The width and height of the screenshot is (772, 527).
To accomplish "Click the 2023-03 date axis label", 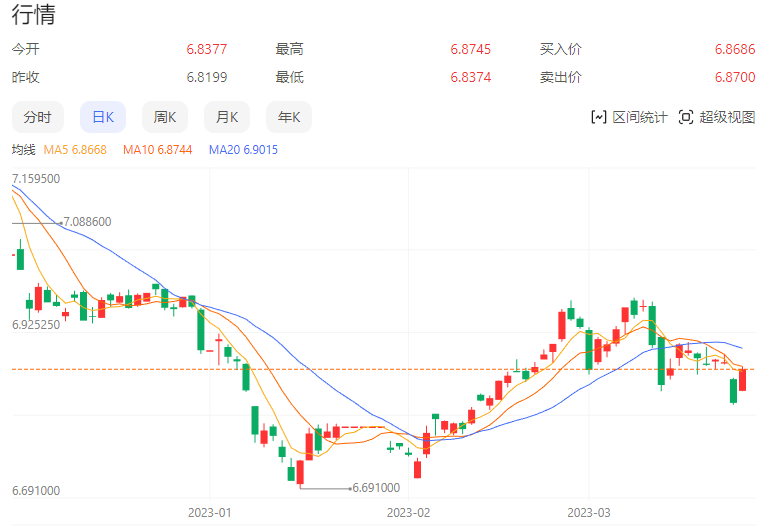I will point(589,512).
